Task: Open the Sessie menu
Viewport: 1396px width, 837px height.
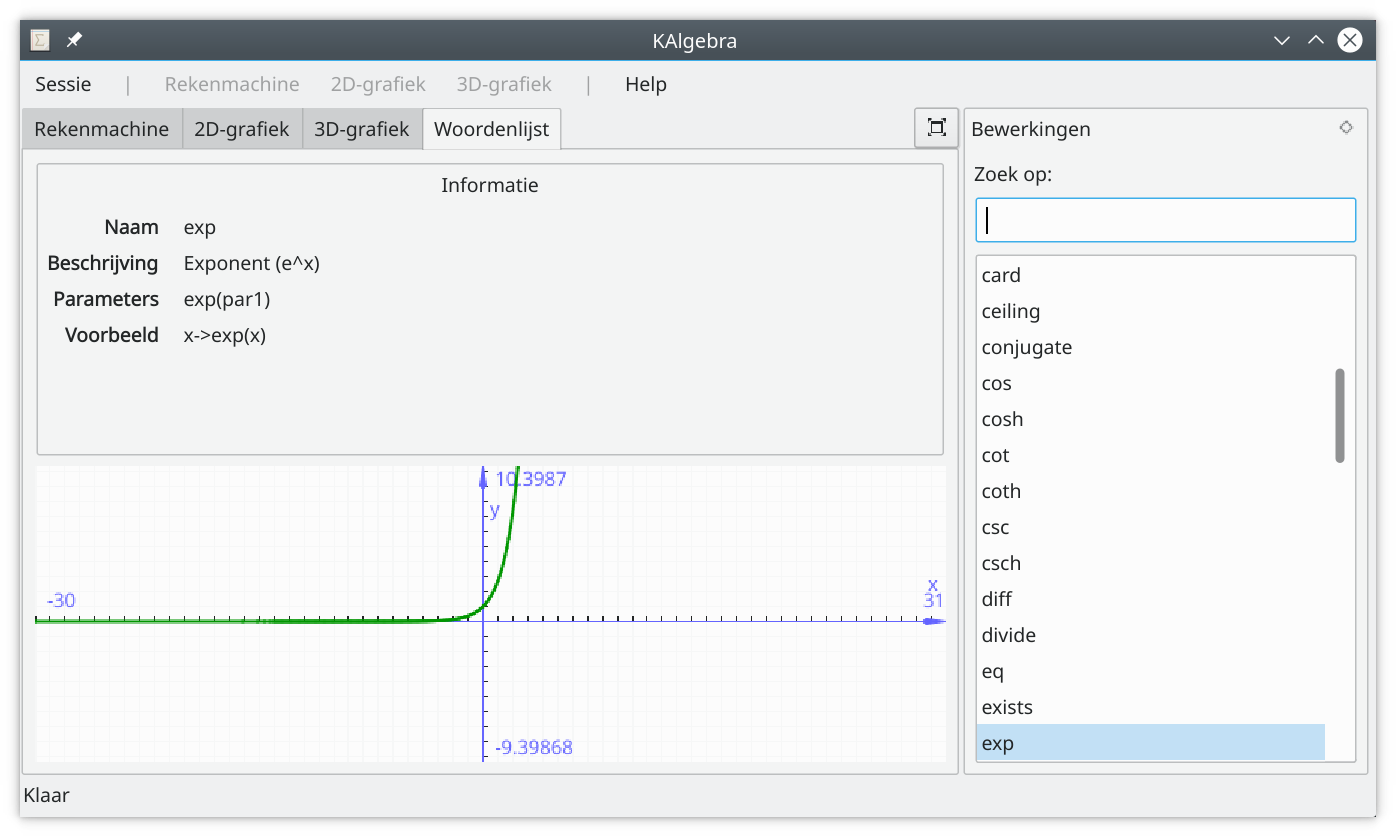Action: coord(63,84)
